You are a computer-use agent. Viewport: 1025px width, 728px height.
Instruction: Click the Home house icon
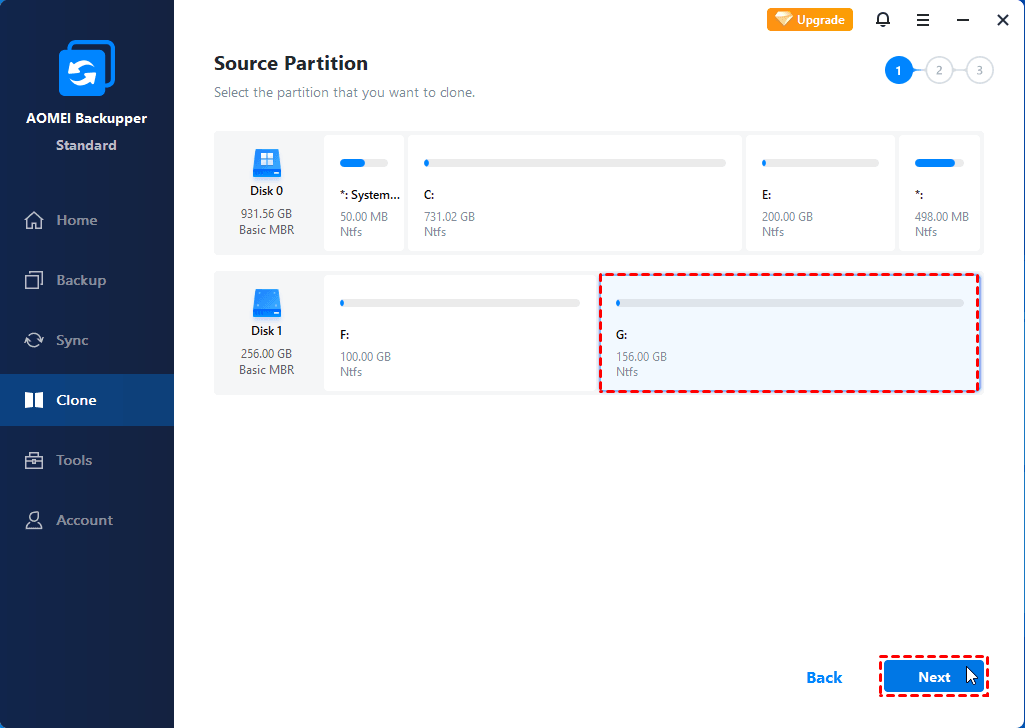click(x=34, y=220)
